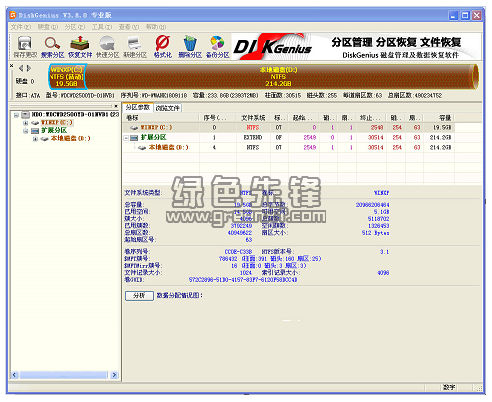
Task: Click the 数字 status bar indicator
Action: [x=449, y=387]
